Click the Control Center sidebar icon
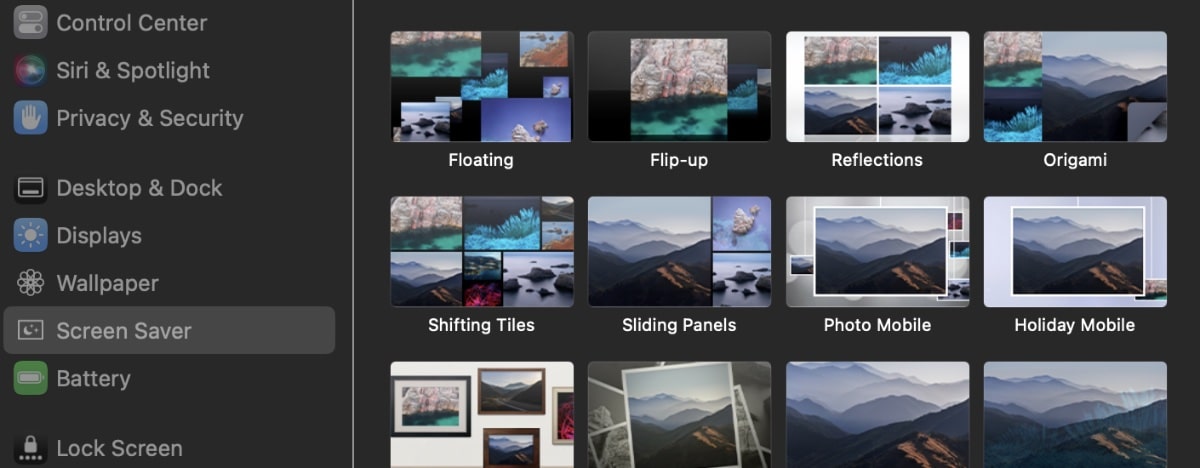This screenshot has height=468, width=1200. (30, 22)
